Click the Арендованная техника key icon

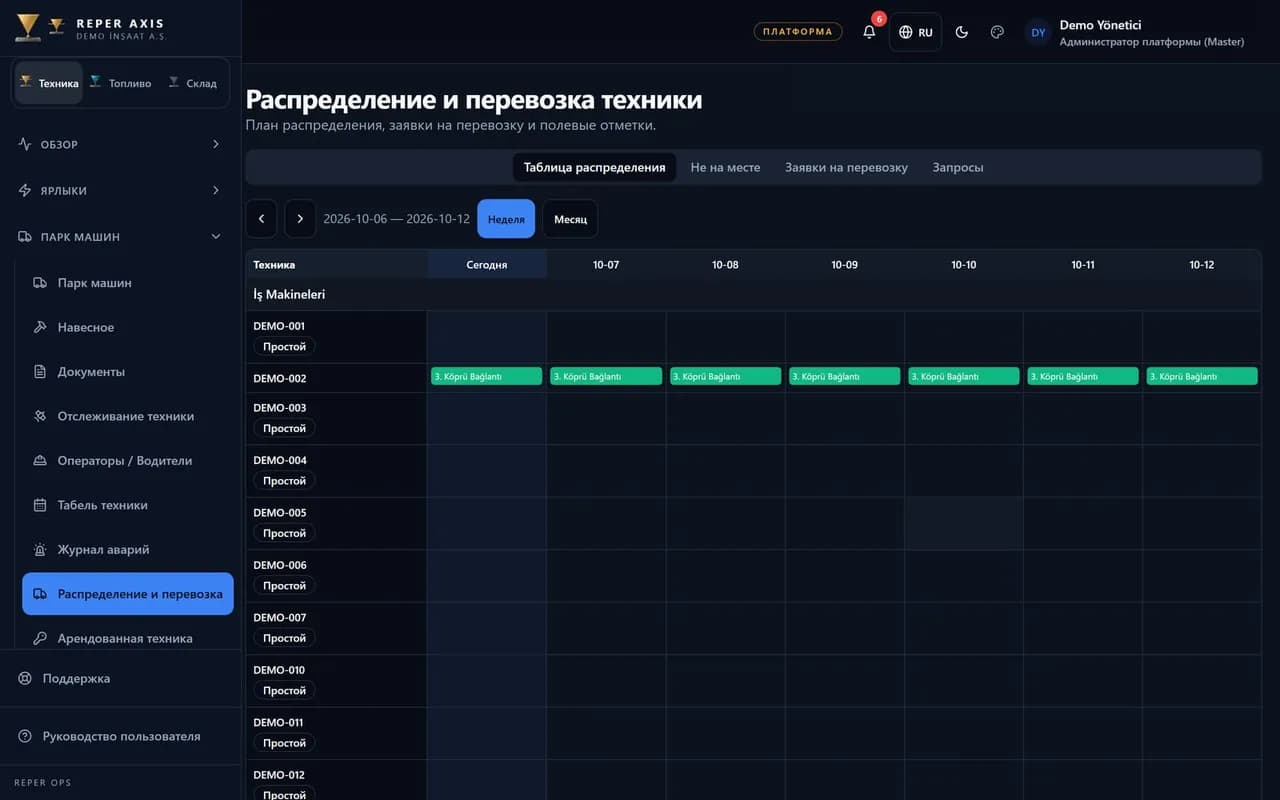(x=40, y=638)
